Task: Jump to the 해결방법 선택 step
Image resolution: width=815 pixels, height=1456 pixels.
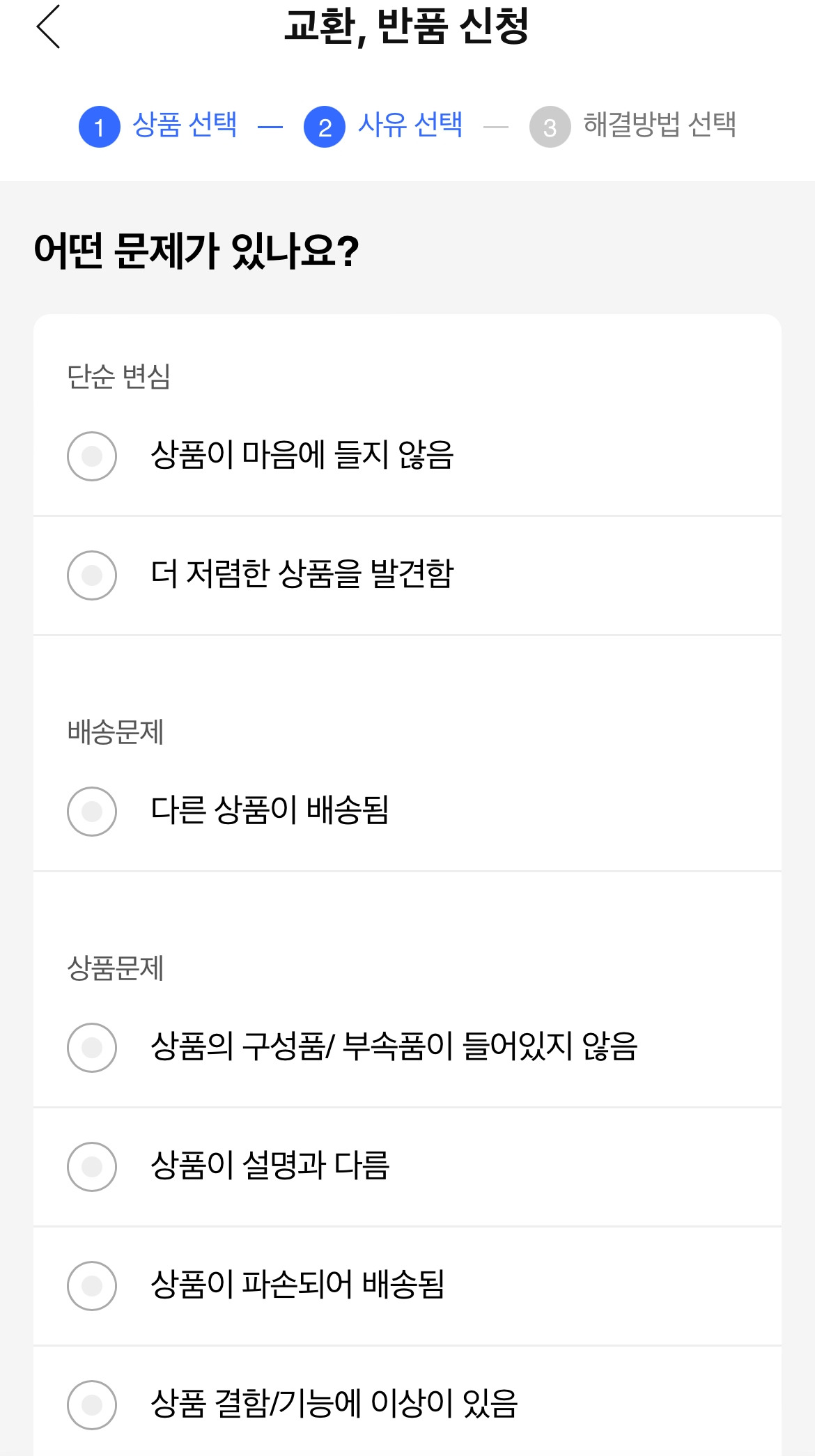Action: (660, 125)
